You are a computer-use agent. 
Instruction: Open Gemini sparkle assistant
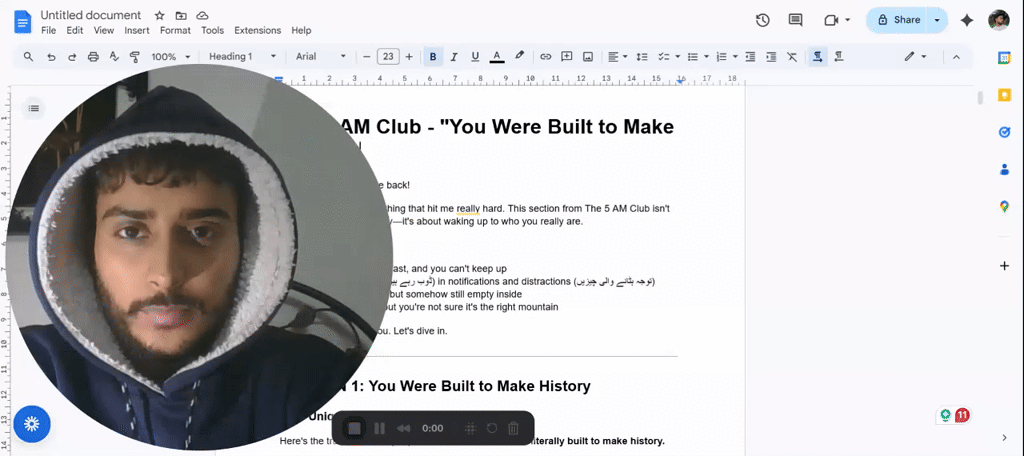[967, 20]
